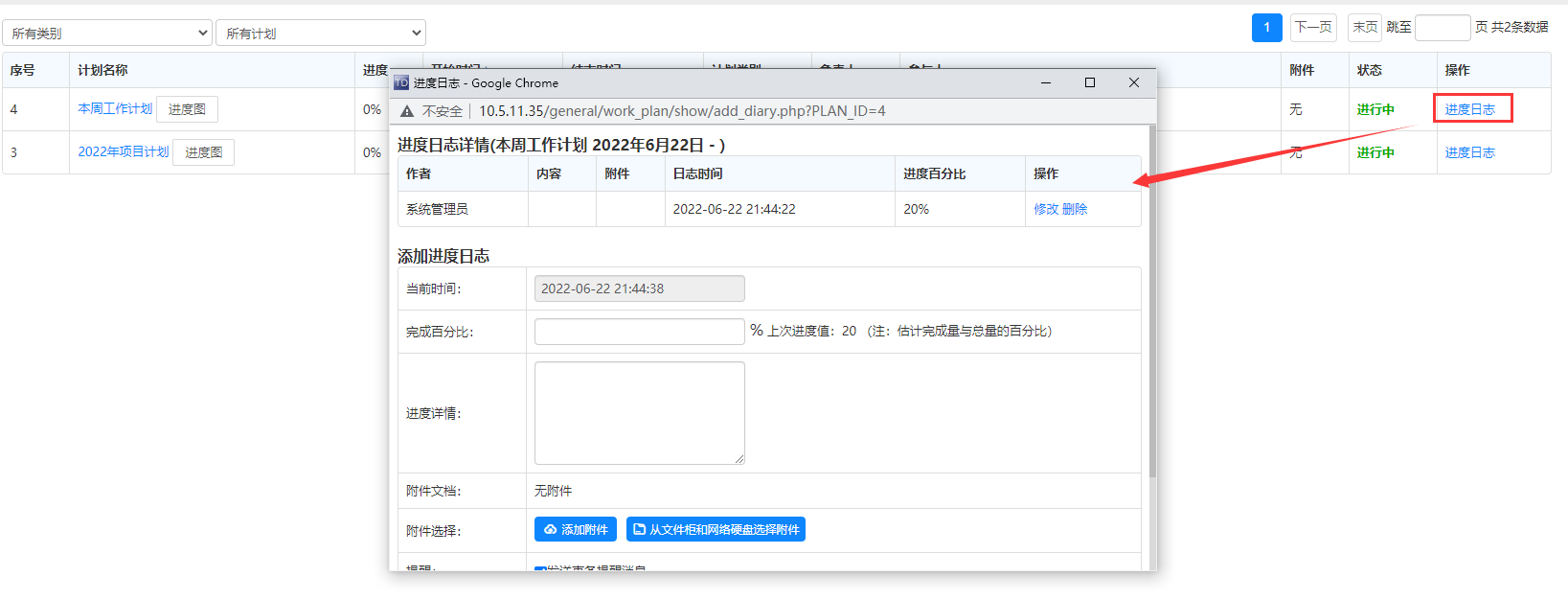Image resolution: width=1568 pixels, height=600 pixels.
Task: Click 修改 link for the log entry
Action: click(x=1046, y=209)
